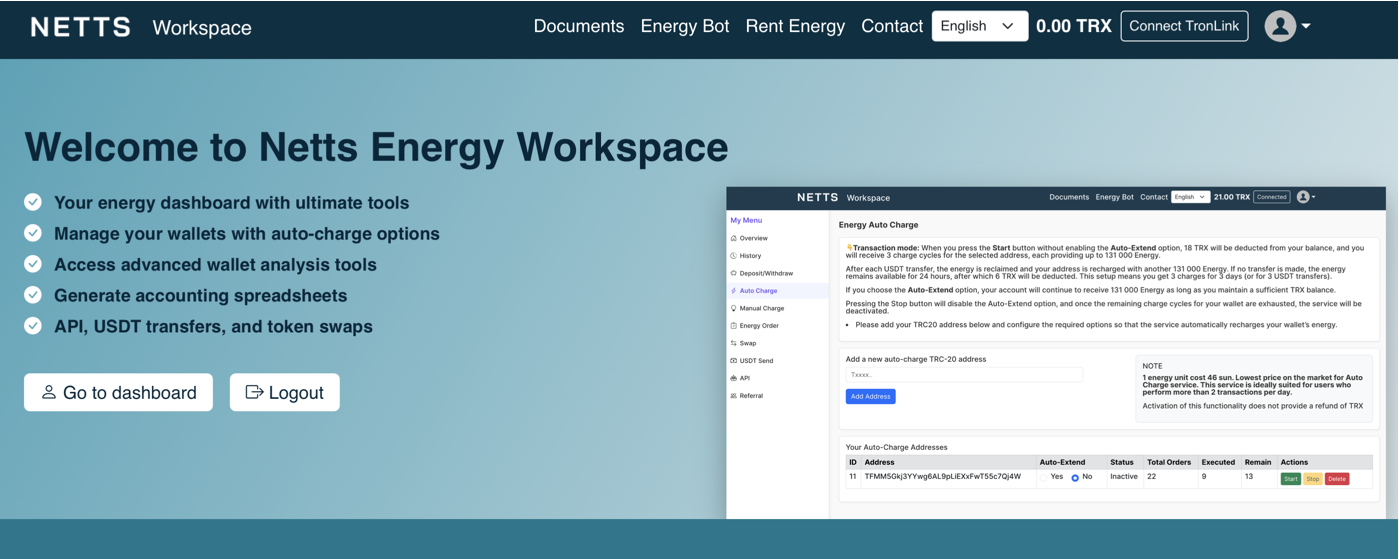Click the Manual Charge bulb icon in the preview sidebar
1399x559 pixels.
point(734,308)
